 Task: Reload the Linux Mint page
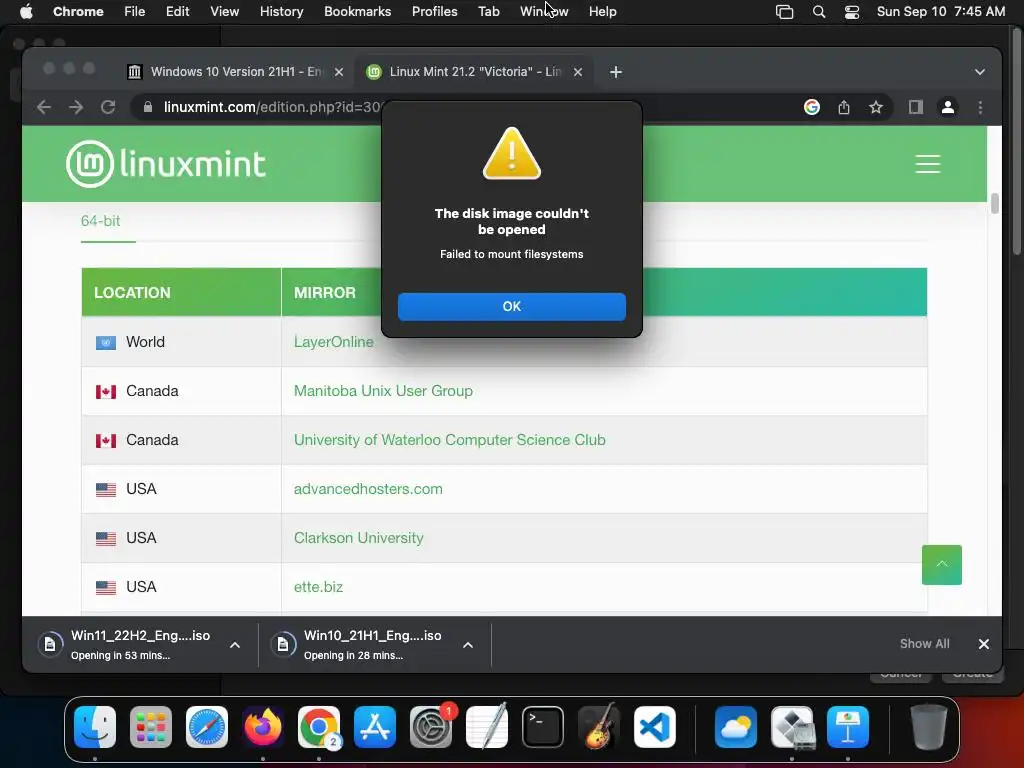(x=108, y=107)
